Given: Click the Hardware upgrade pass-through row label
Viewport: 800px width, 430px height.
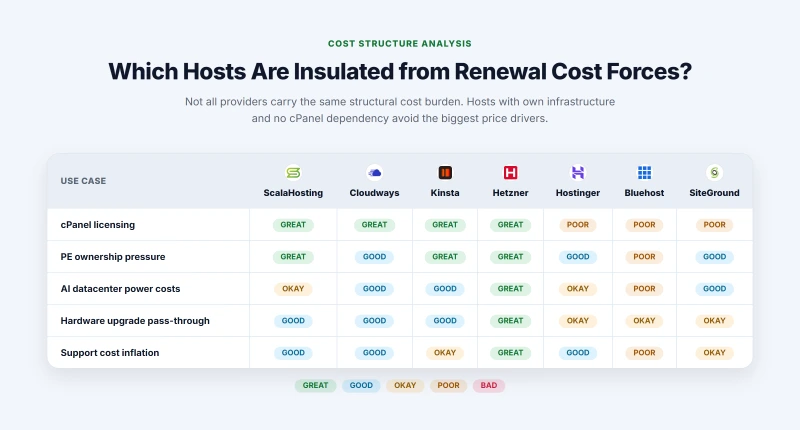Looking at the screenshot, I should pos(135,321).
